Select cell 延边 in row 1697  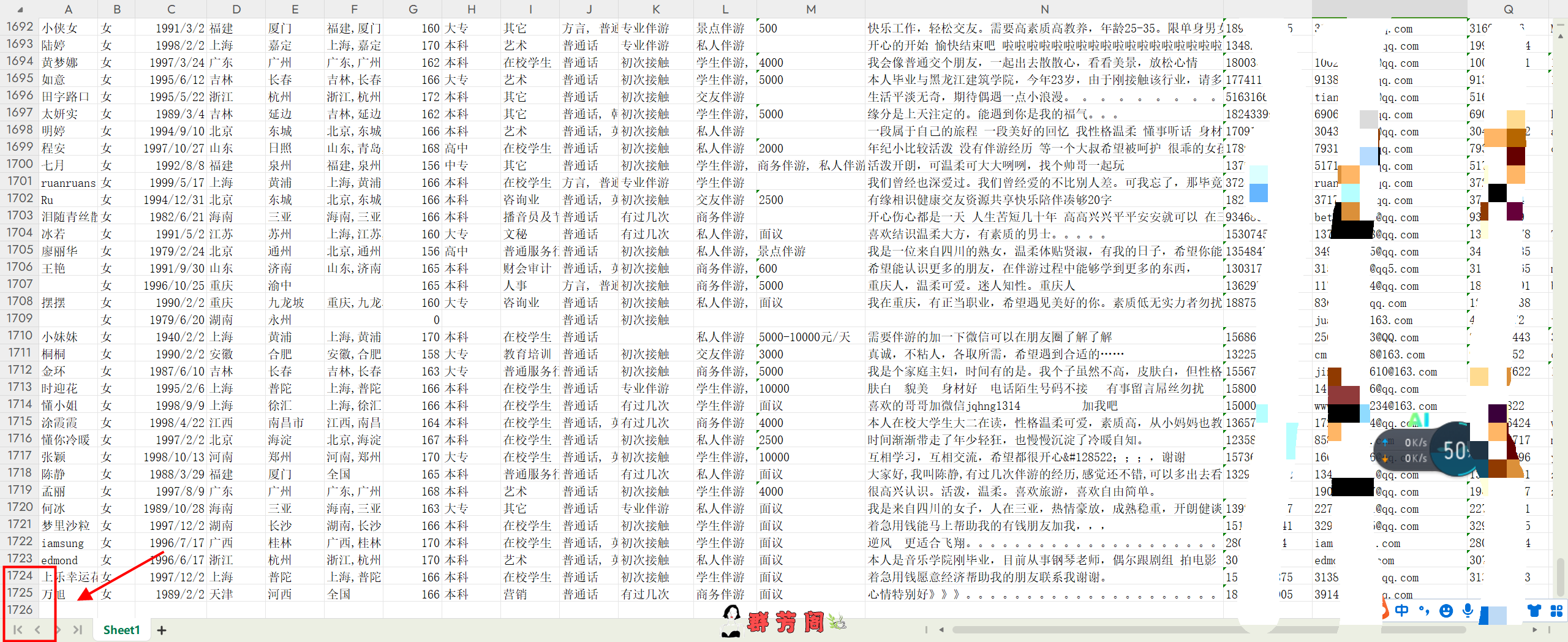295,114
